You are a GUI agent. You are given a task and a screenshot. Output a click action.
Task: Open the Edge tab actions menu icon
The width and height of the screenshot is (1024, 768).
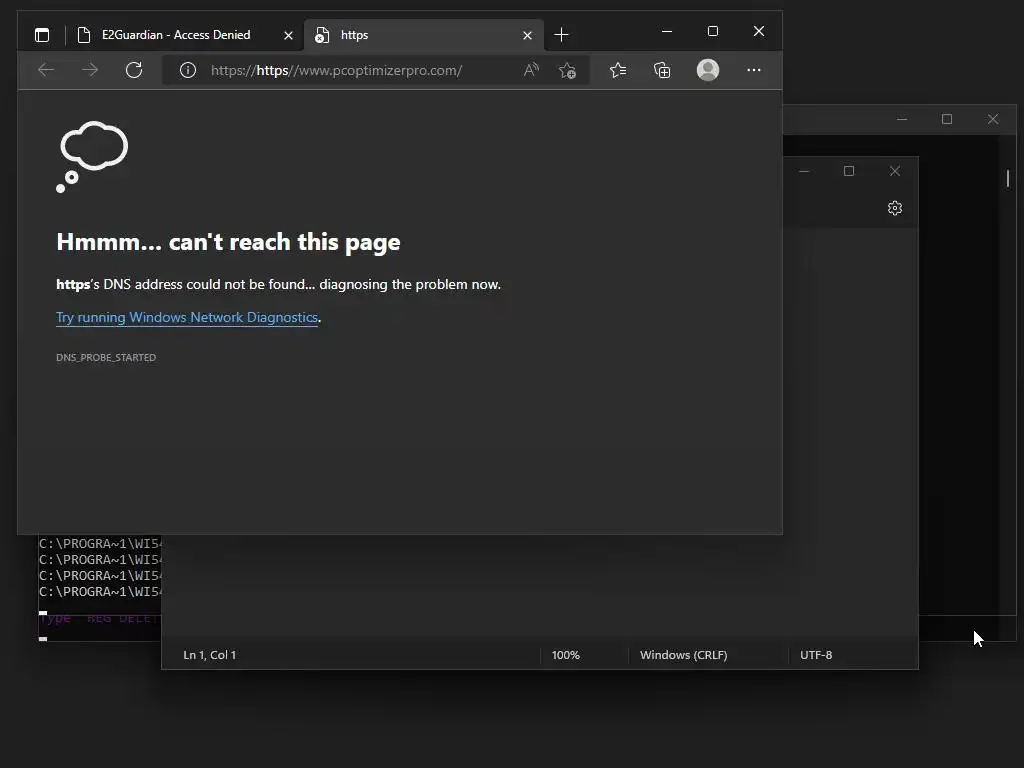coord(42,35)
